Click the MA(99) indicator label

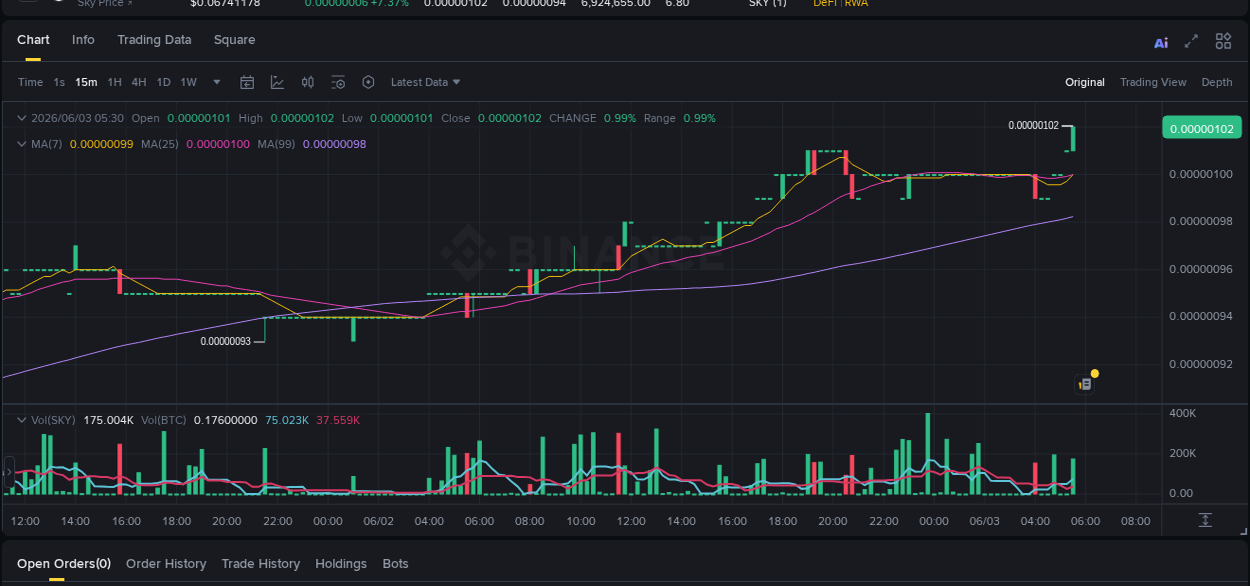coord(276,144)
